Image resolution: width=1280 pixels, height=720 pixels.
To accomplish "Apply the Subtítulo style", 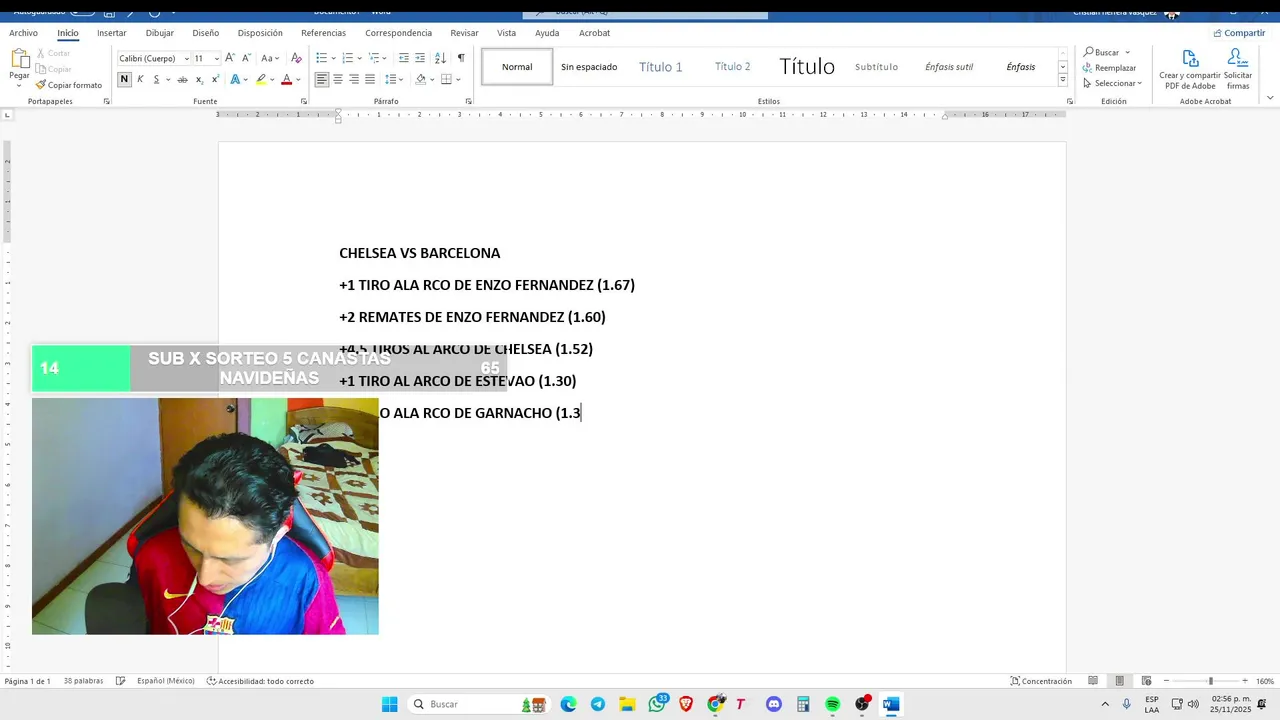I will [876, 67].
